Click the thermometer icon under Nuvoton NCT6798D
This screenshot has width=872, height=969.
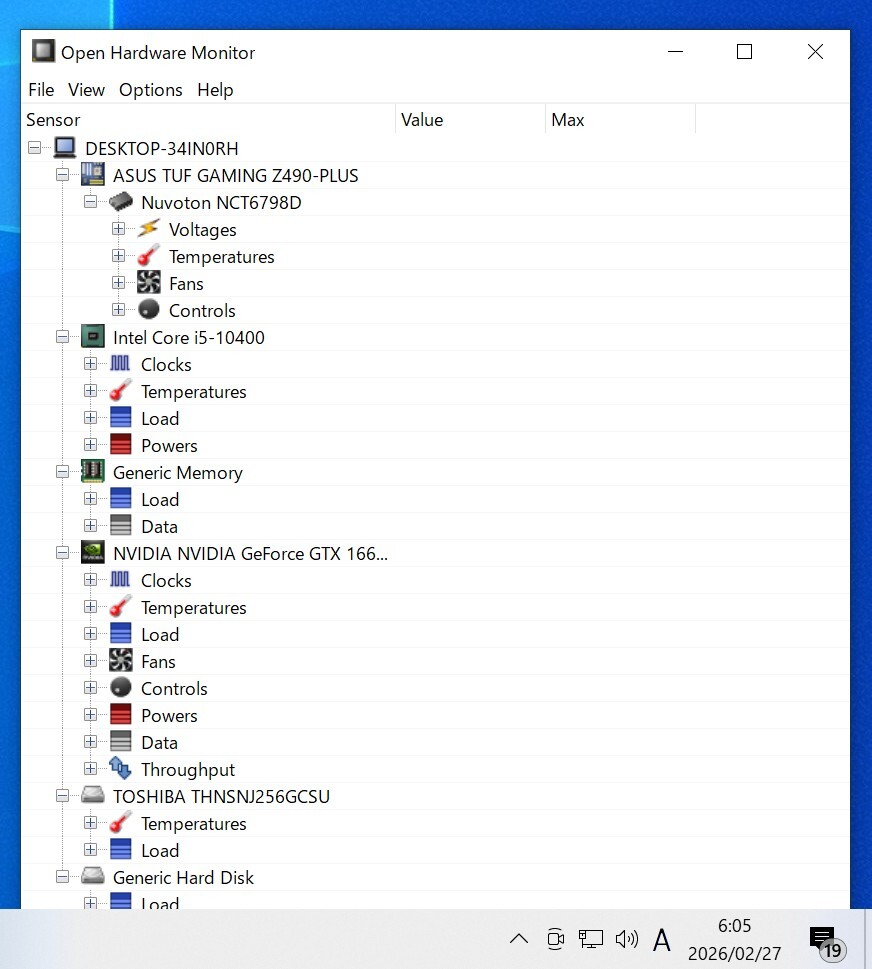pyautogui.click(x=148, y=256)
